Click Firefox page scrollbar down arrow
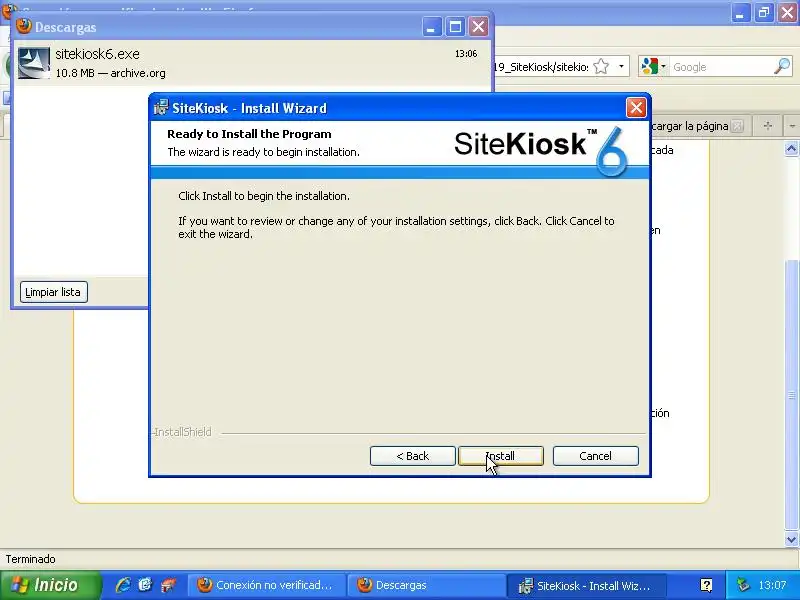 coord(791,539)
